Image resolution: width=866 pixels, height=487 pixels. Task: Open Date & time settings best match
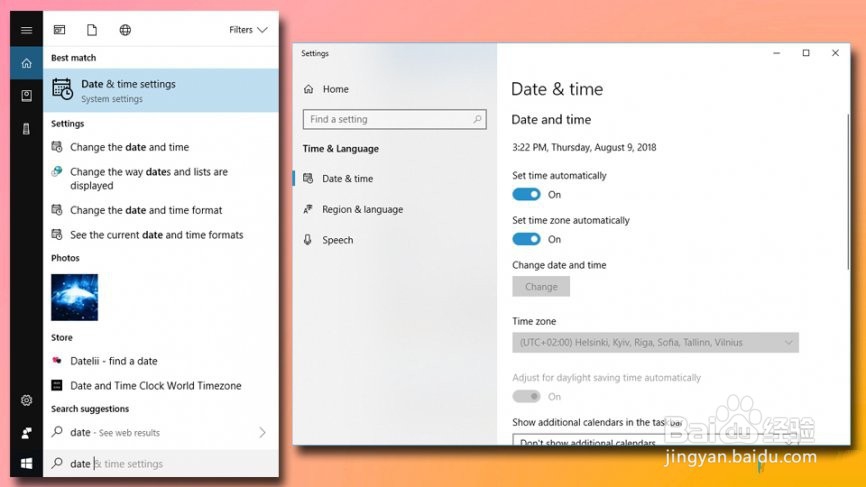pos(161,91)
